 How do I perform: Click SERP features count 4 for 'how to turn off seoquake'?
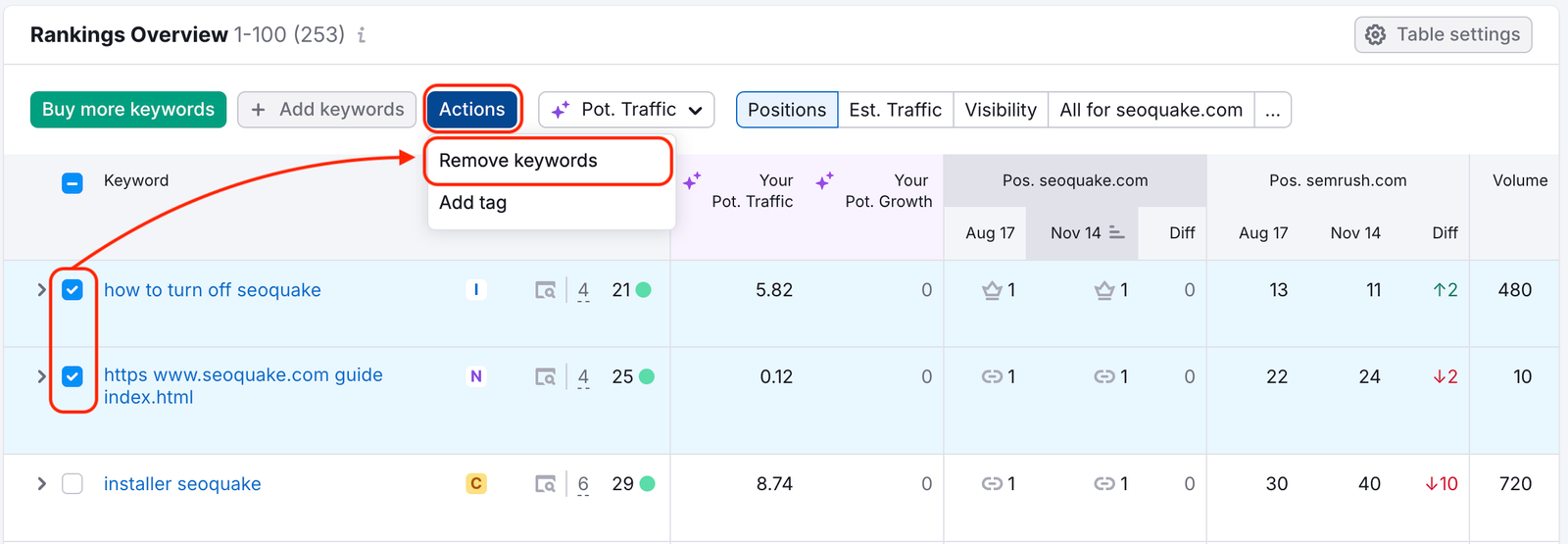tap(583, 291)
